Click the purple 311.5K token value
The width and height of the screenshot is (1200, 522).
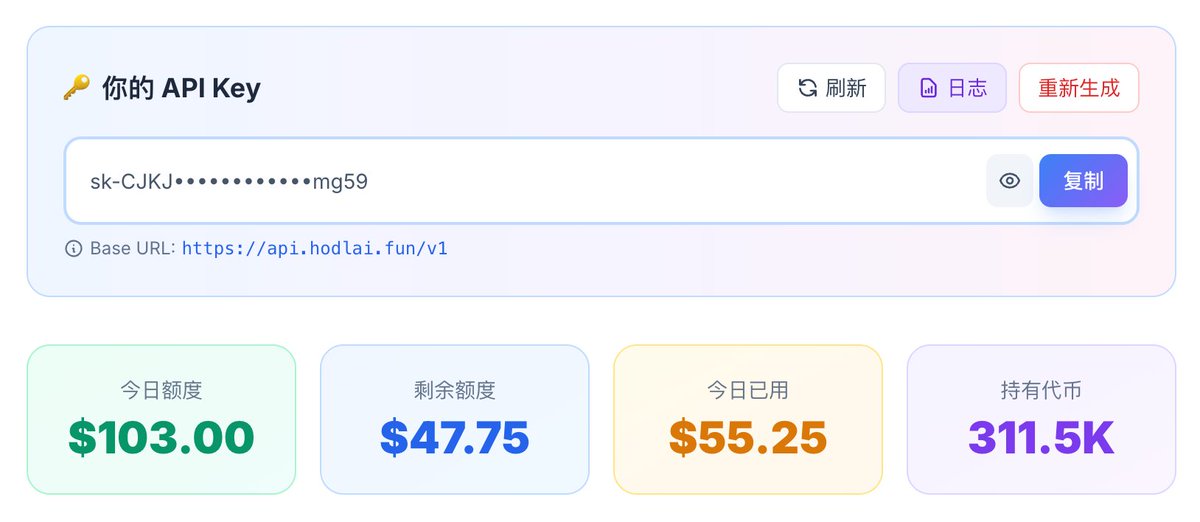point(1041,437)
